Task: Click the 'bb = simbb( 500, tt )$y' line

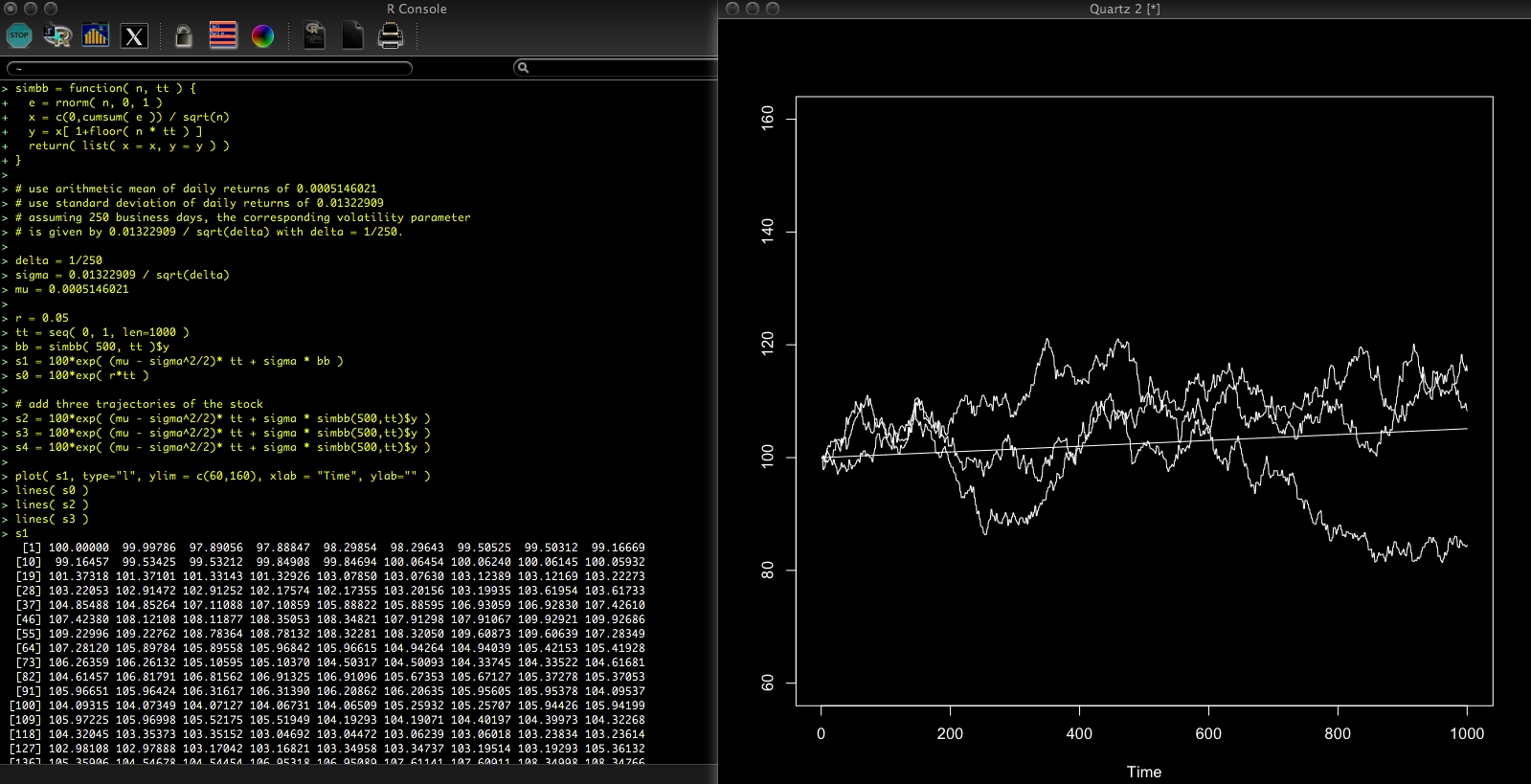Action: point(92,347)
